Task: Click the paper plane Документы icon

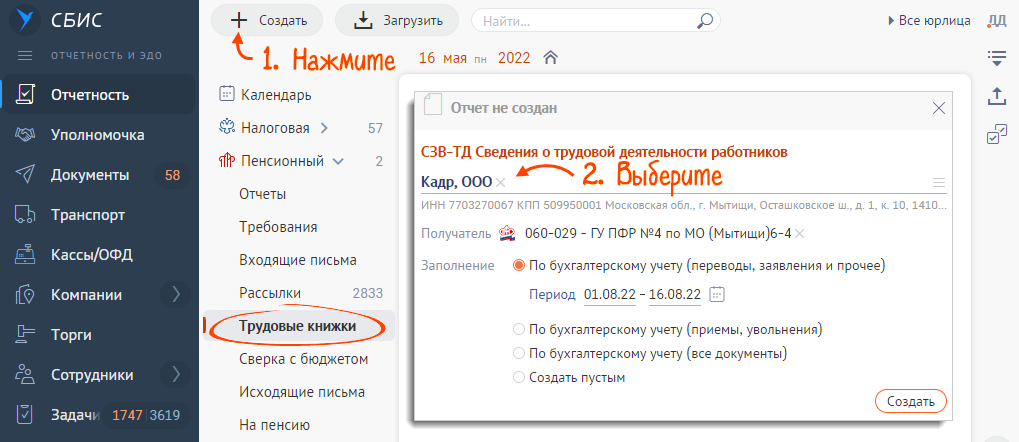Action: pyautogui.click(x=25, y=175)
